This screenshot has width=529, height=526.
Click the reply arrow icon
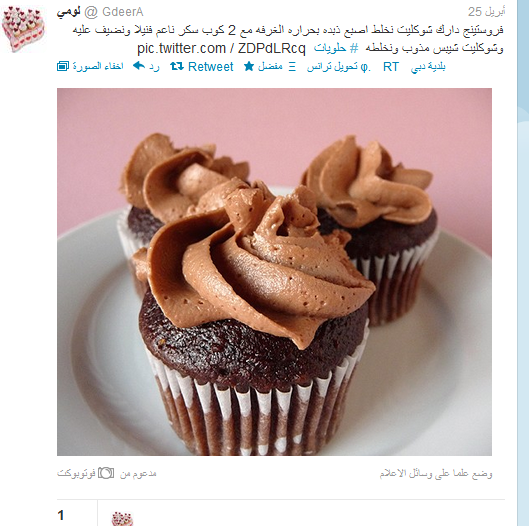point(139,65)
